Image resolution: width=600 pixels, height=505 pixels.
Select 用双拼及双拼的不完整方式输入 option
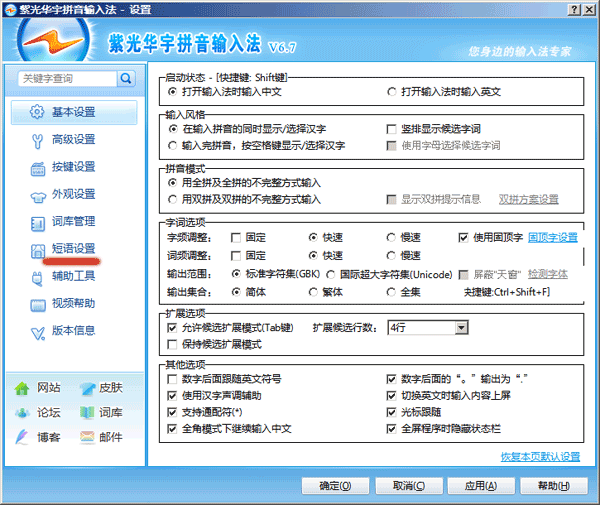click(x=173, y=200)
